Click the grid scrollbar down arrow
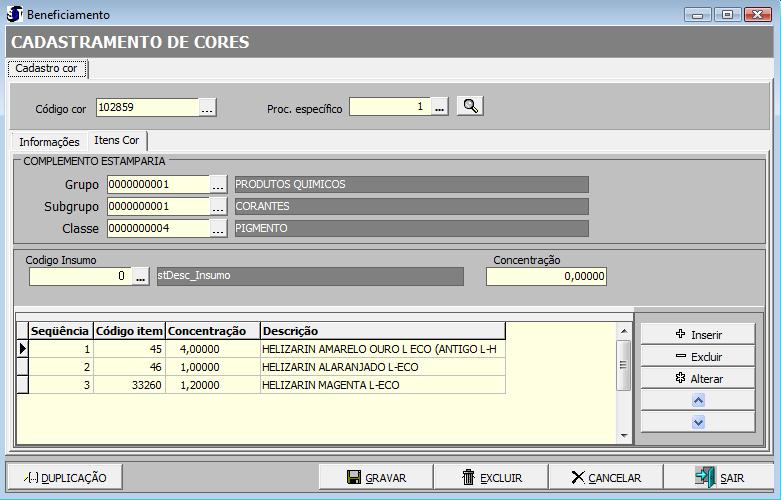 (x=624, y=436)
